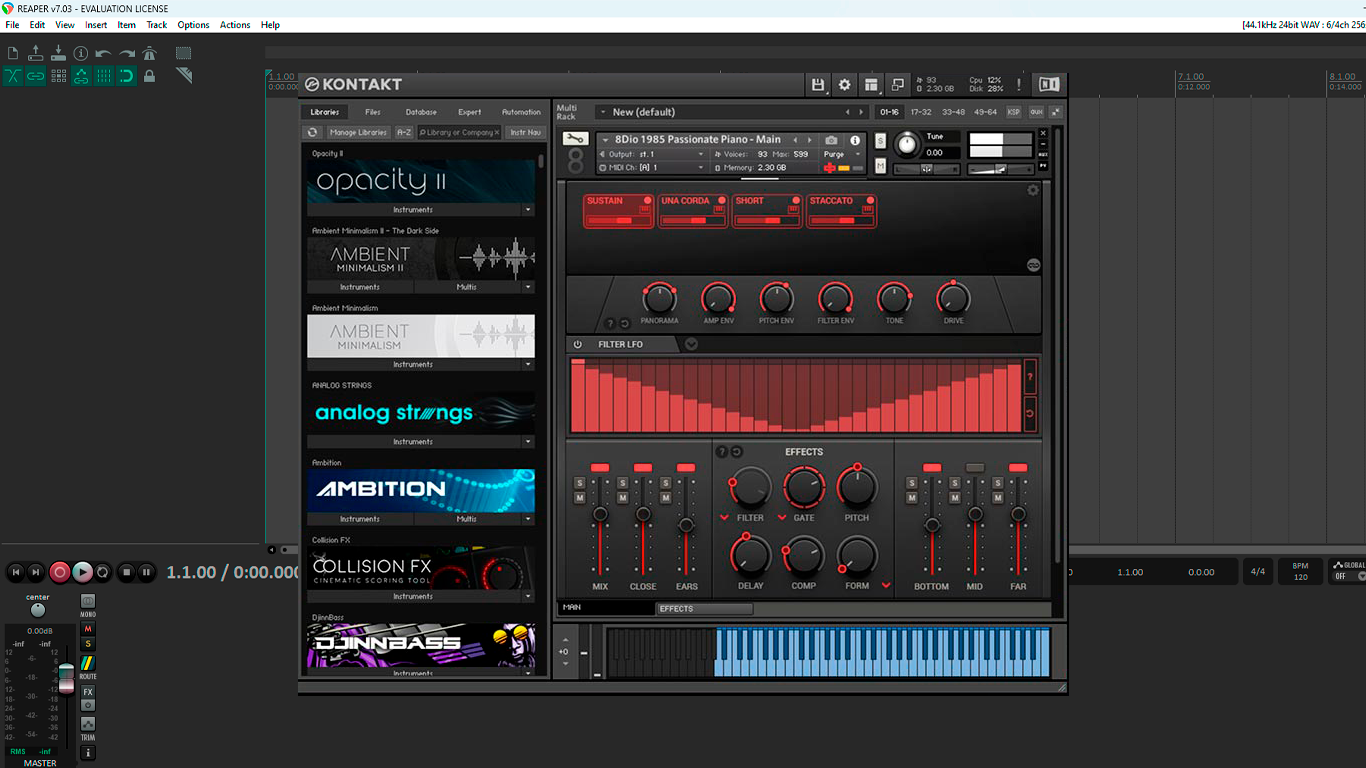This screenshot has width=1366, height=768.
Task: Switch to the EFFECTS tab at bottom
Action: pyautogui.click(x=704, y=608)
